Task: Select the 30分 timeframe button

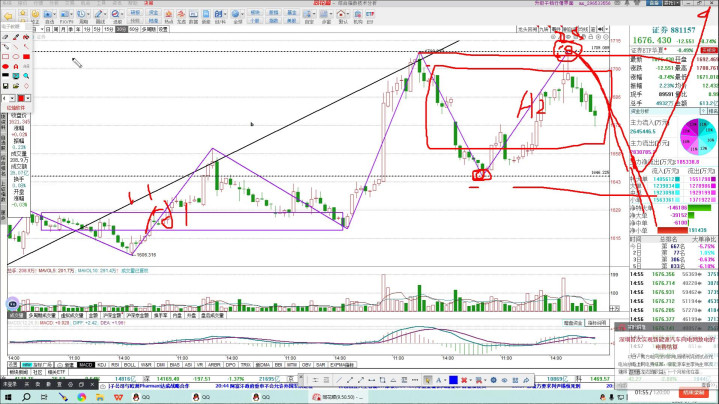Action: coord(121,29)
